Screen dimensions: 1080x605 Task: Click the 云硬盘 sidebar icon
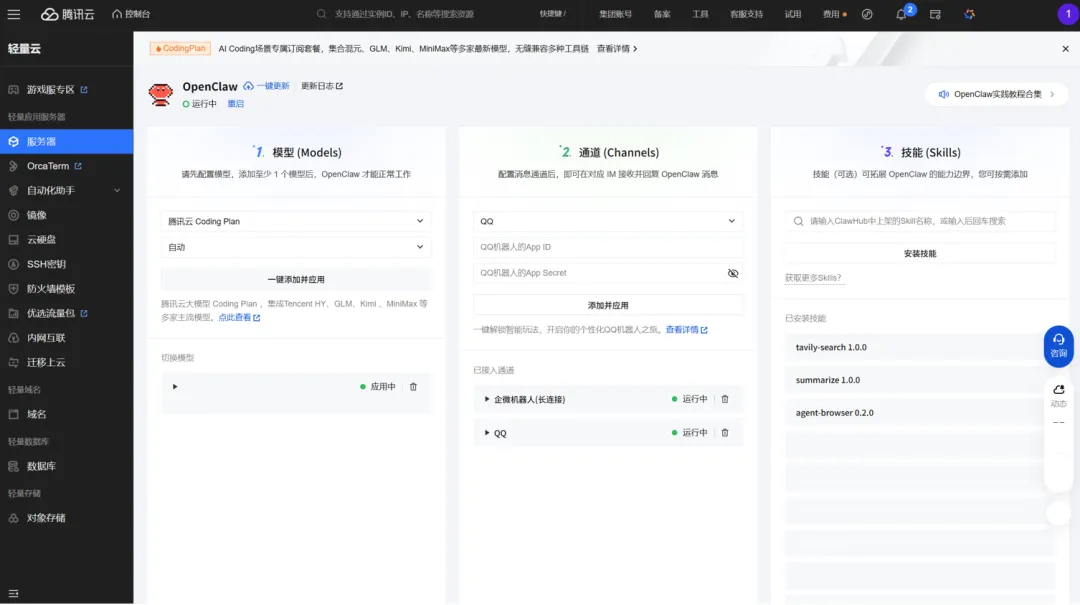pos(13,240)
